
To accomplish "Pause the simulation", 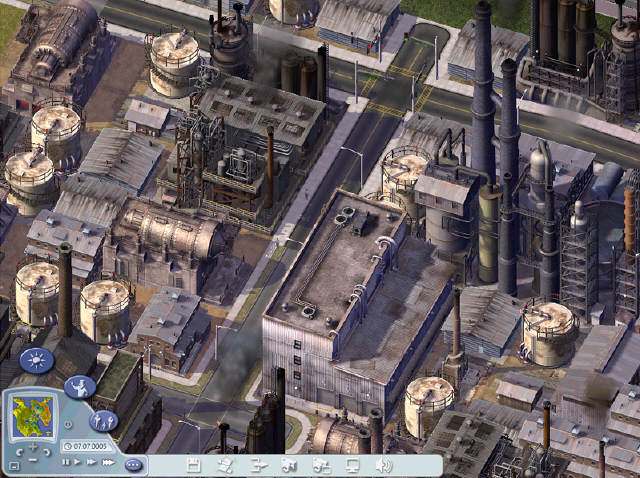I will (x=66, y=462).
